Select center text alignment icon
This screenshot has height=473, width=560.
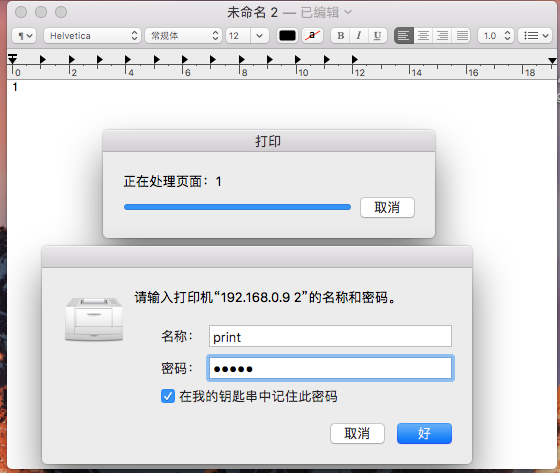pos(423,36)
